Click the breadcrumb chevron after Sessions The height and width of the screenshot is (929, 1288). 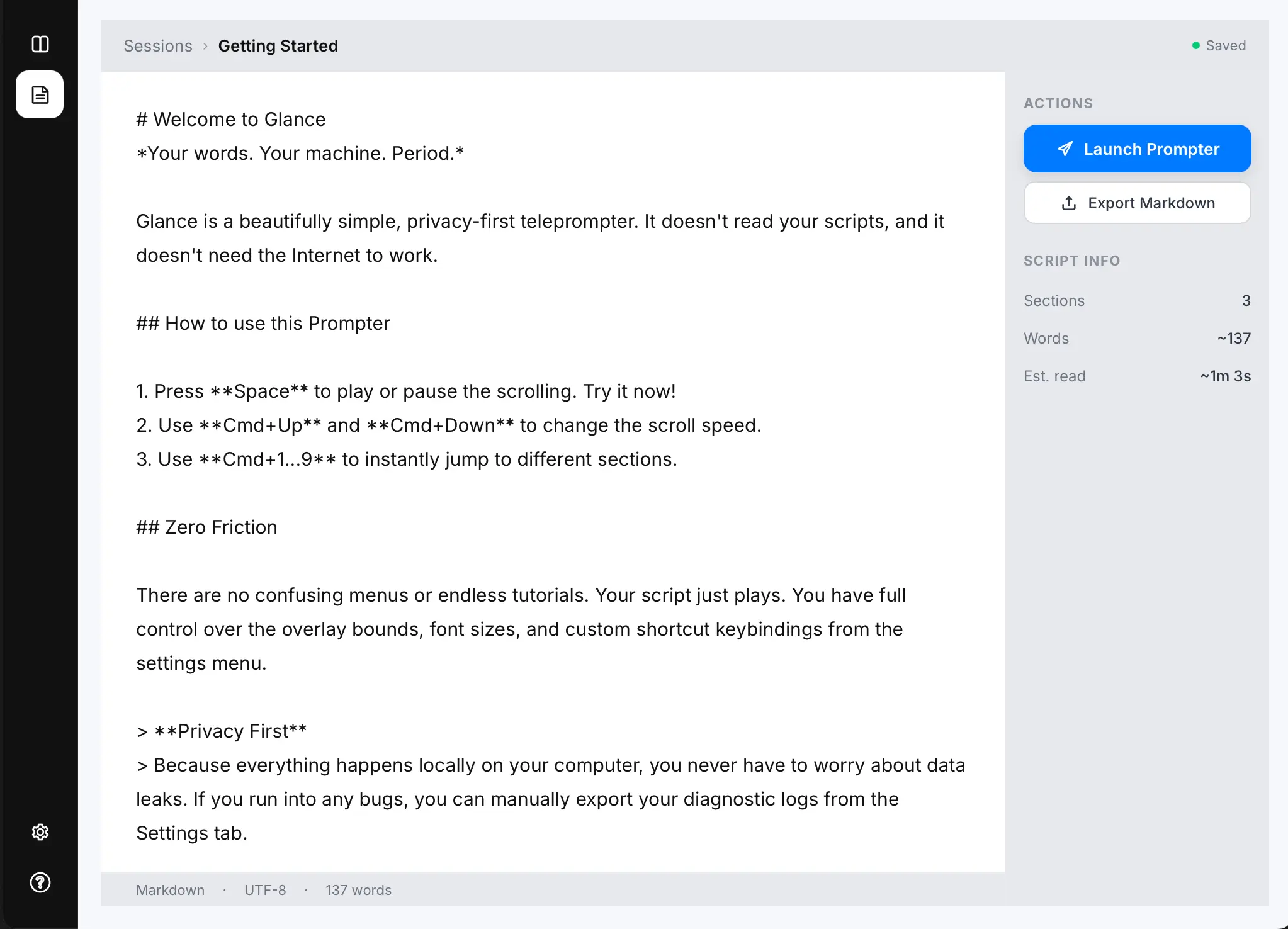(x=205, y=46)
